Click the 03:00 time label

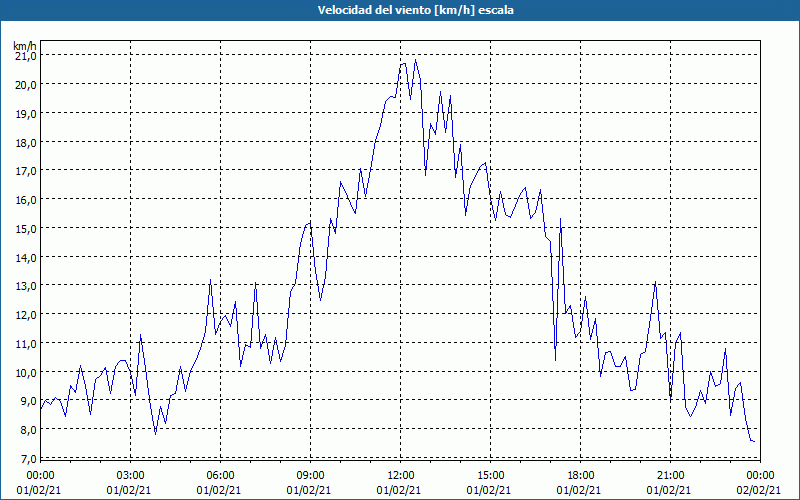tap(130, 476)
